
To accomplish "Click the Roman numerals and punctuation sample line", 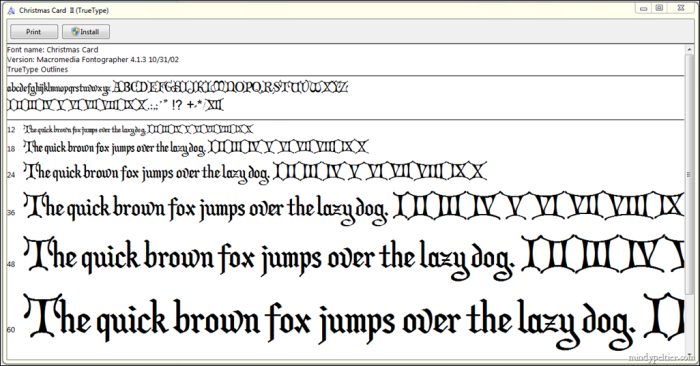I will [x=115, y=105].
